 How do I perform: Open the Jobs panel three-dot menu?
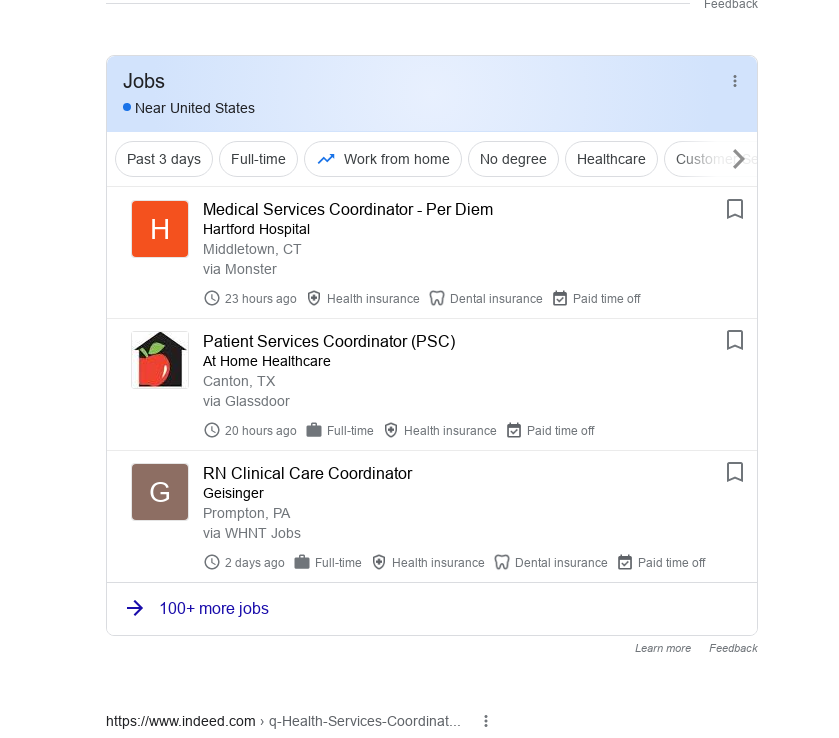pos(735,82)
